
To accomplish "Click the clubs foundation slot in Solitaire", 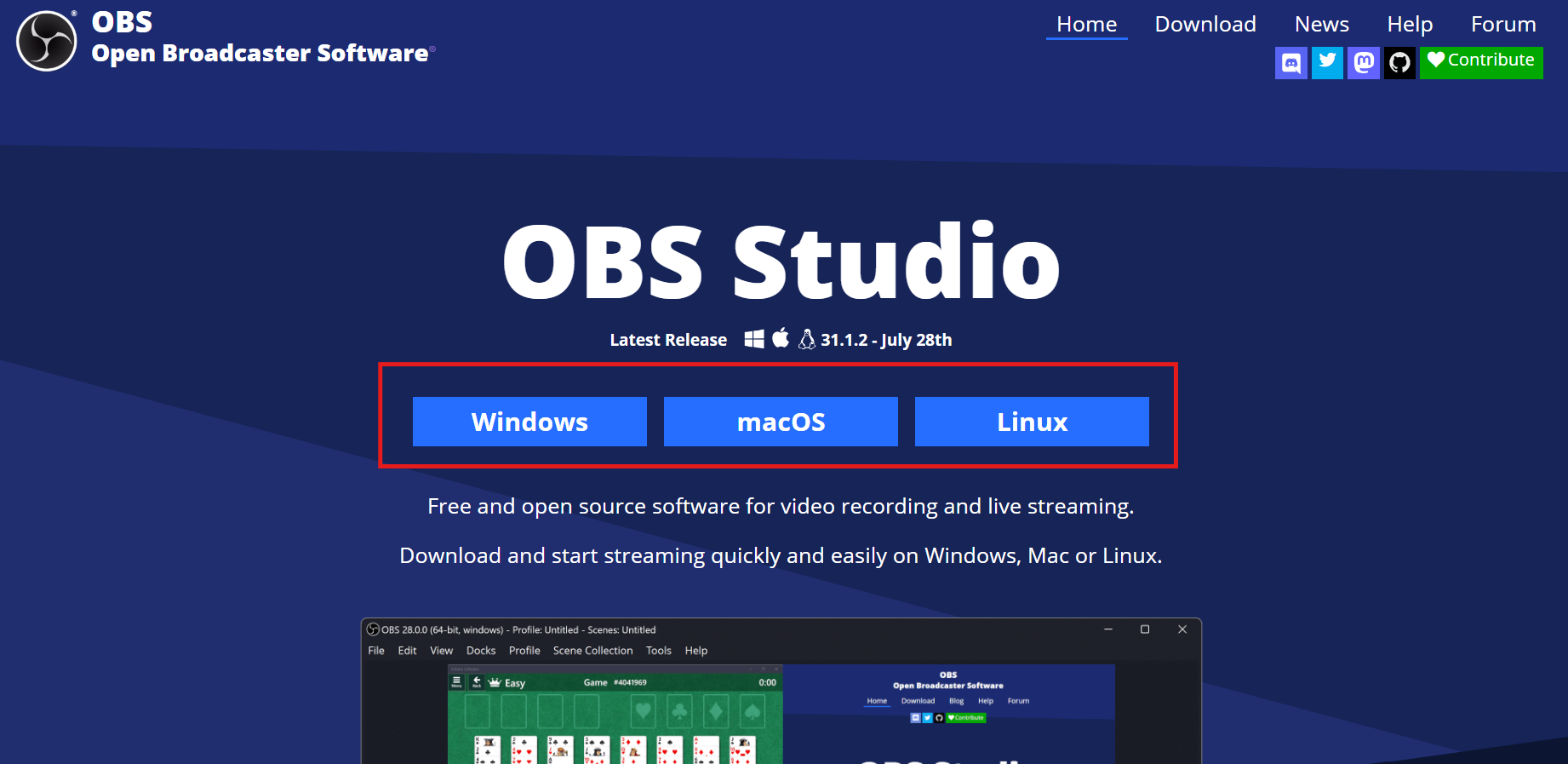I will [680, 711].
